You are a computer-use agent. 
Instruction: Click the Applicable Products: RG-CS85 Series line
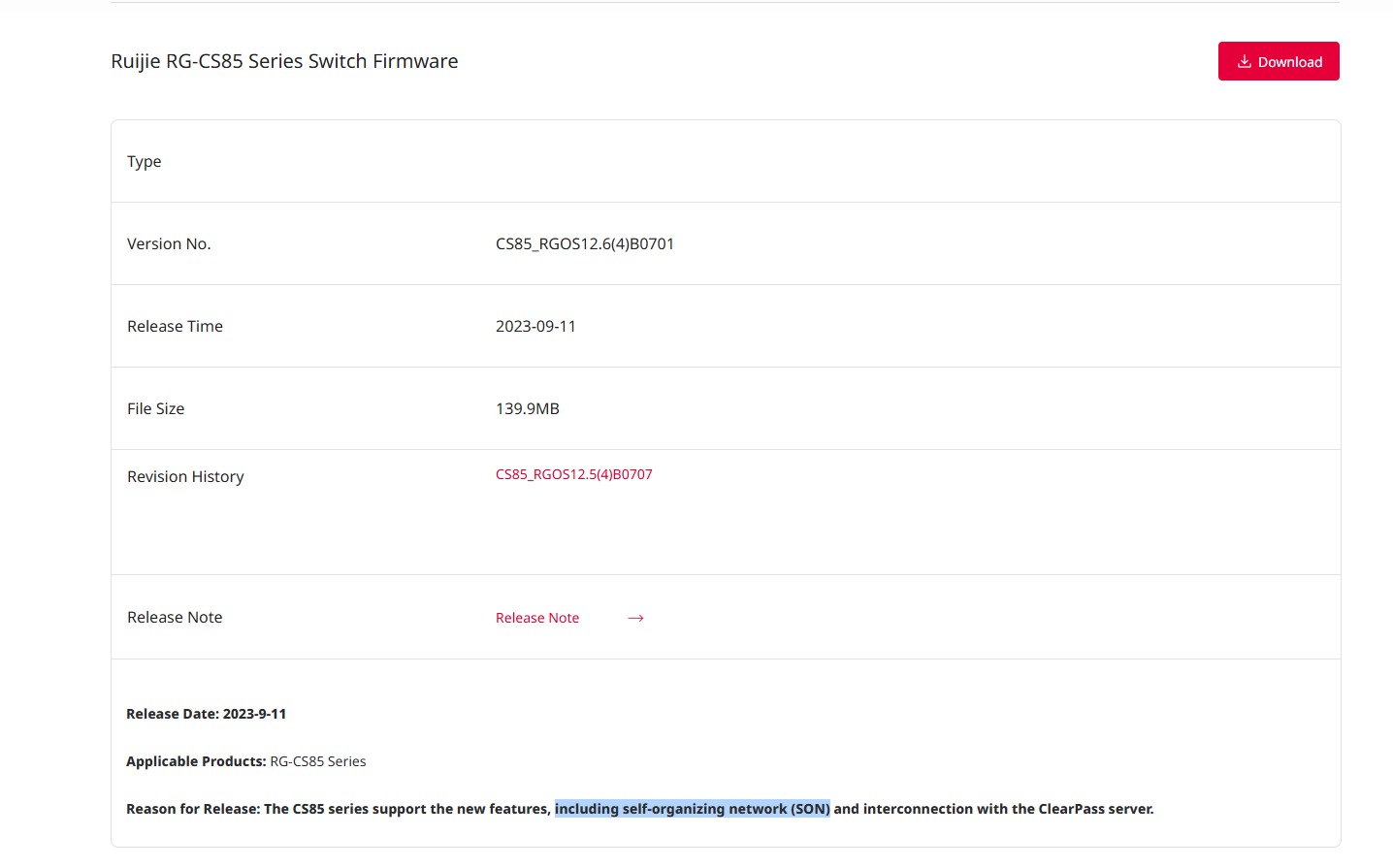click(x=246, y=761)
